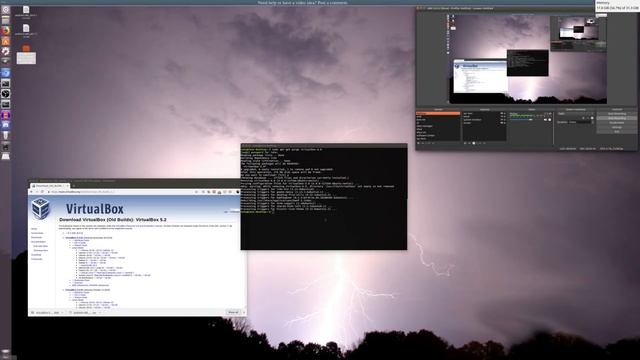Click Start Streaming in OBS
The image size is (640, 360).
coord(617,113)
